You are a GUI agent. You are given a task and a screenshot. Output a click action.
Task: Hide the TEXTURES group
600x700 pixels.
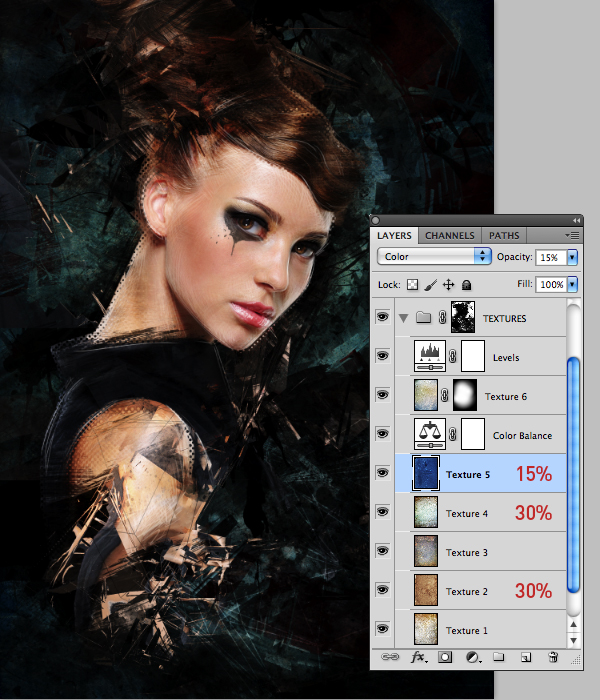pyautogui.click(x=383, y=317)
